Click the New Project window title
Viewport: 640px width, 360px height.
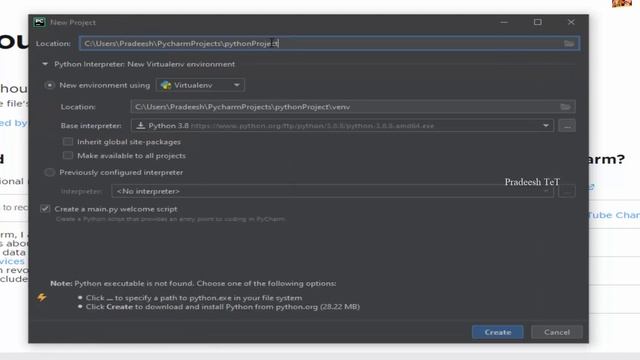[73, 22]
